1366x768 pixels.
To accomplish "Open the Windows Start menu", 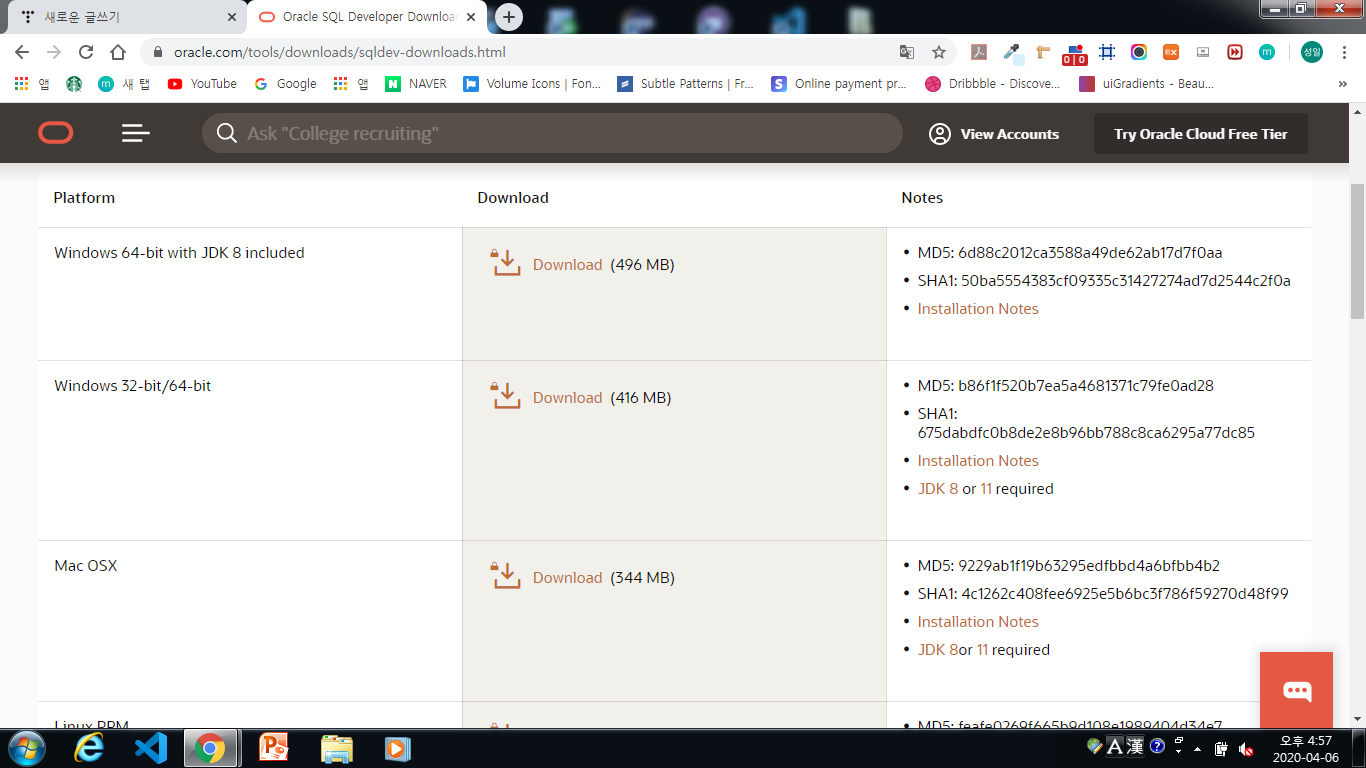I will coord(26,748).
